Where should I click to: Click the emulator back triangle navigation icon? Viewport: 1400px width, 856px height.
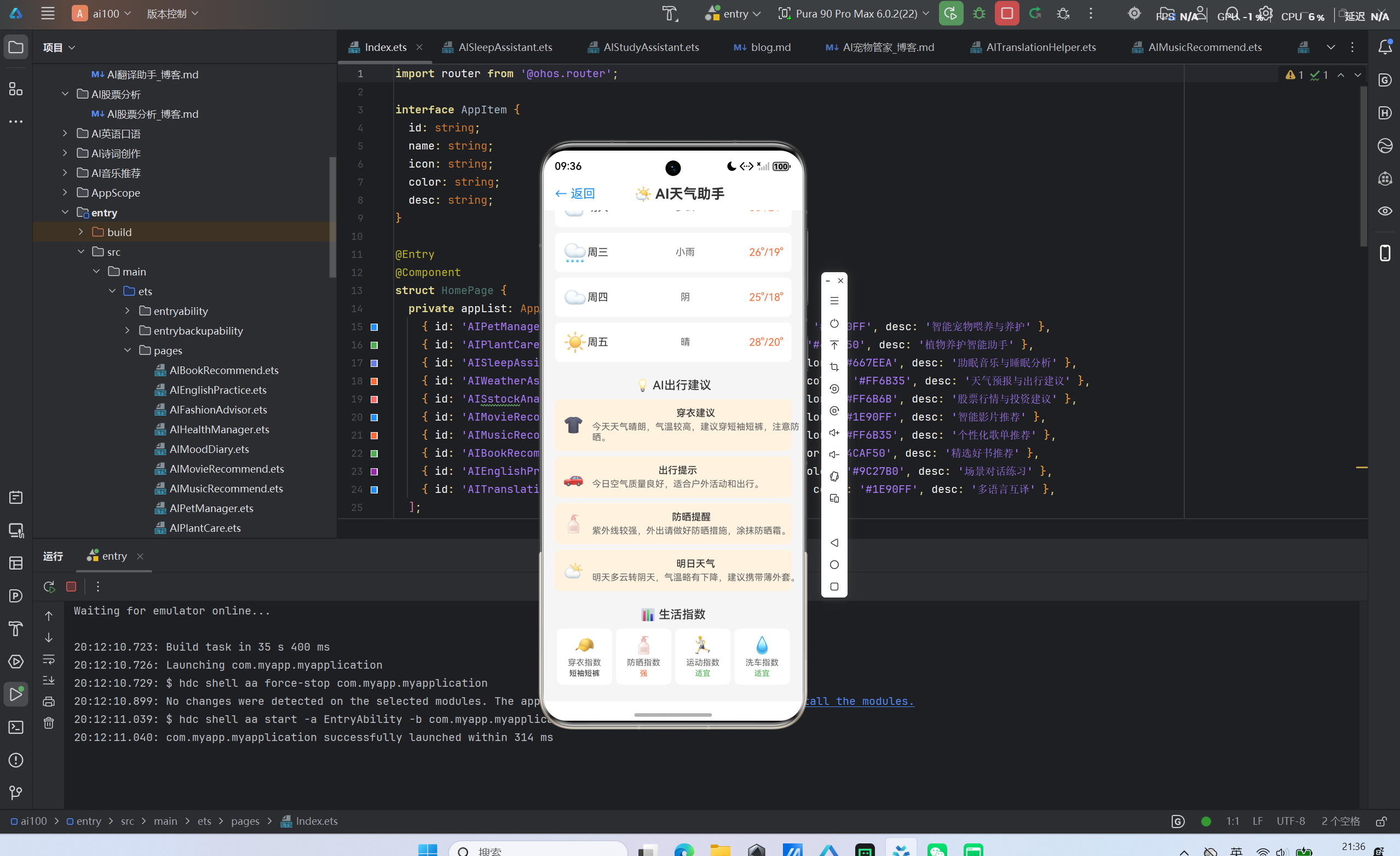834,543
